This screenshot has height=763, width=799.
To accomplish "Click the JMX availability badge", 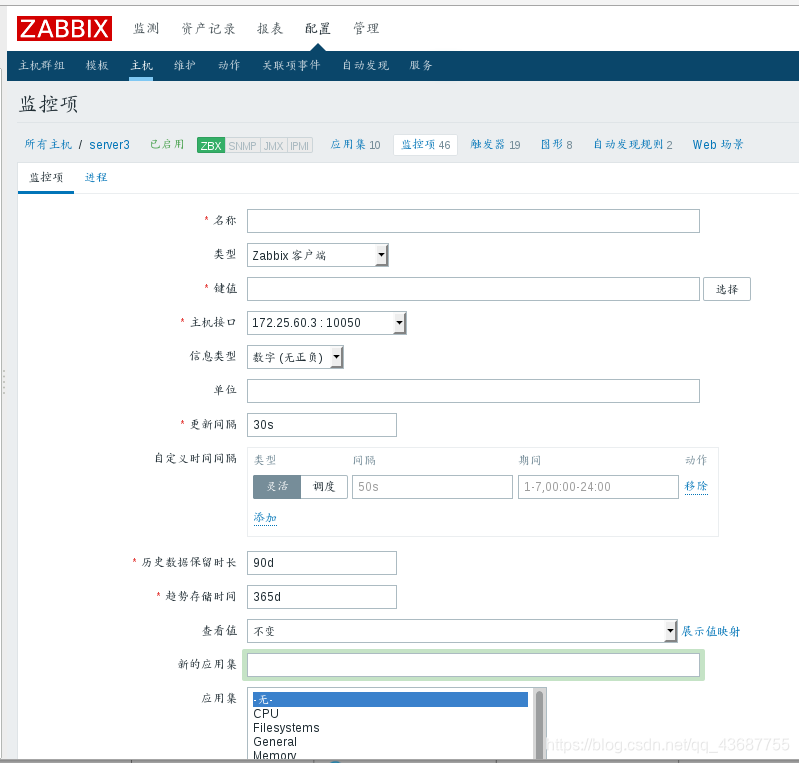I will pyautogui.click(x=274, y=145).
